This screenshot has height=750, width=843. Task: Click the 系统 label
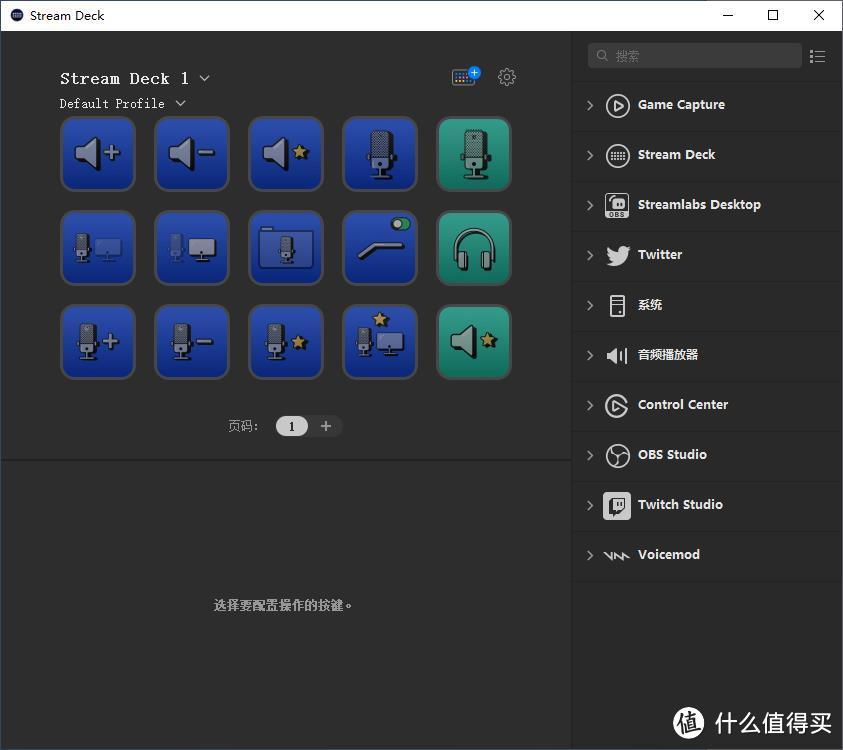649,305
